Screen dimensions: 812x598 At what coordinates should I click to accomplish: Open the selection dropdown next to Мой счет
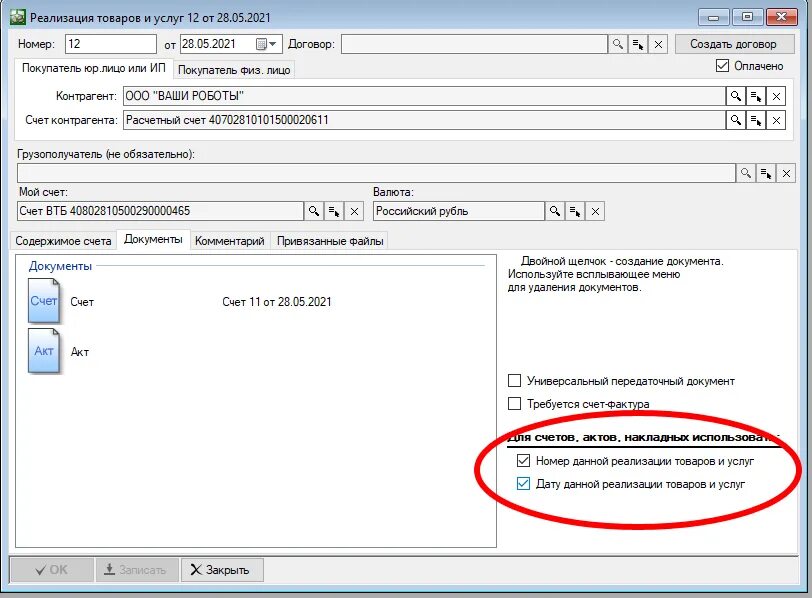coord(335,211)
